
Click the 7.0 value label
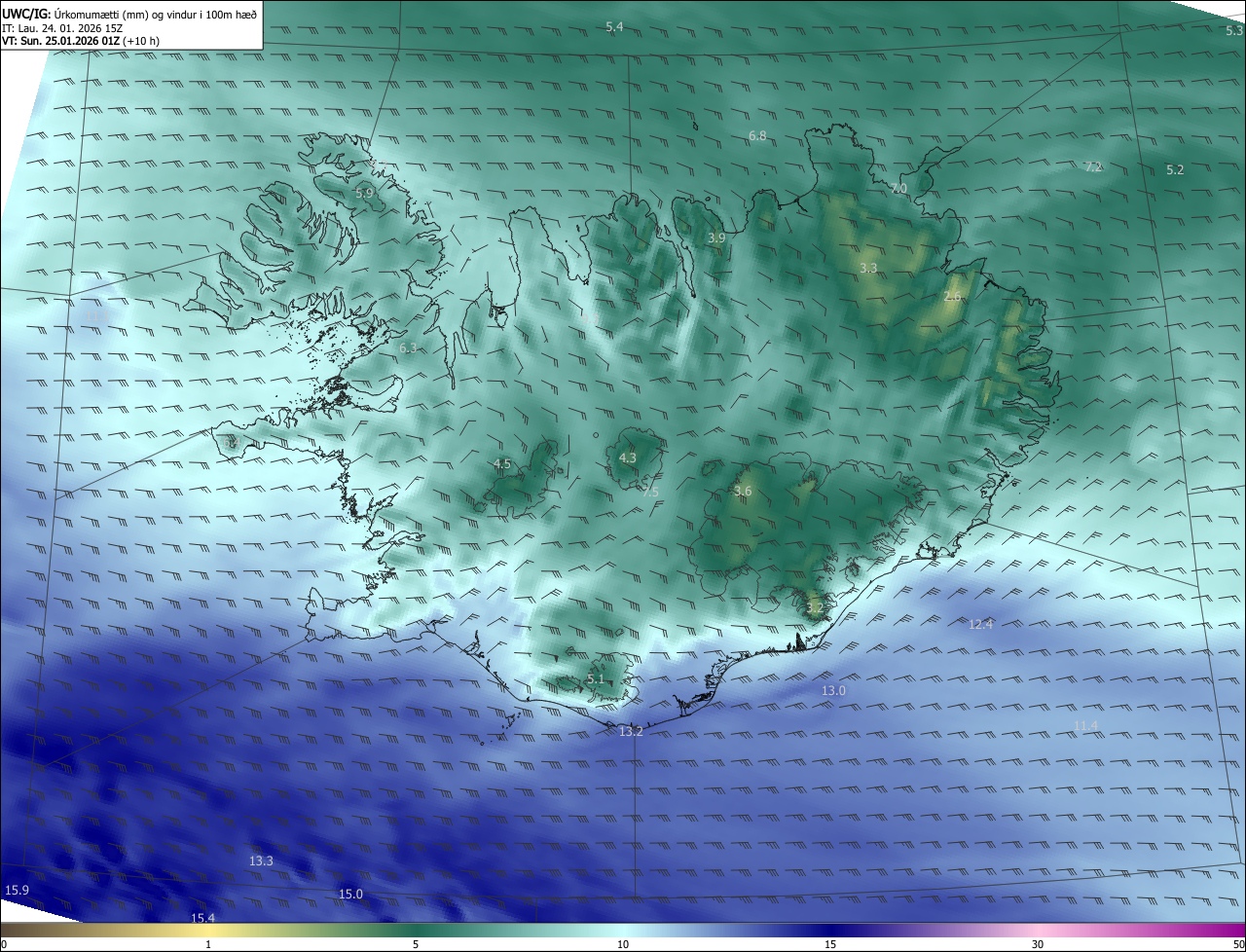(898, 189)
